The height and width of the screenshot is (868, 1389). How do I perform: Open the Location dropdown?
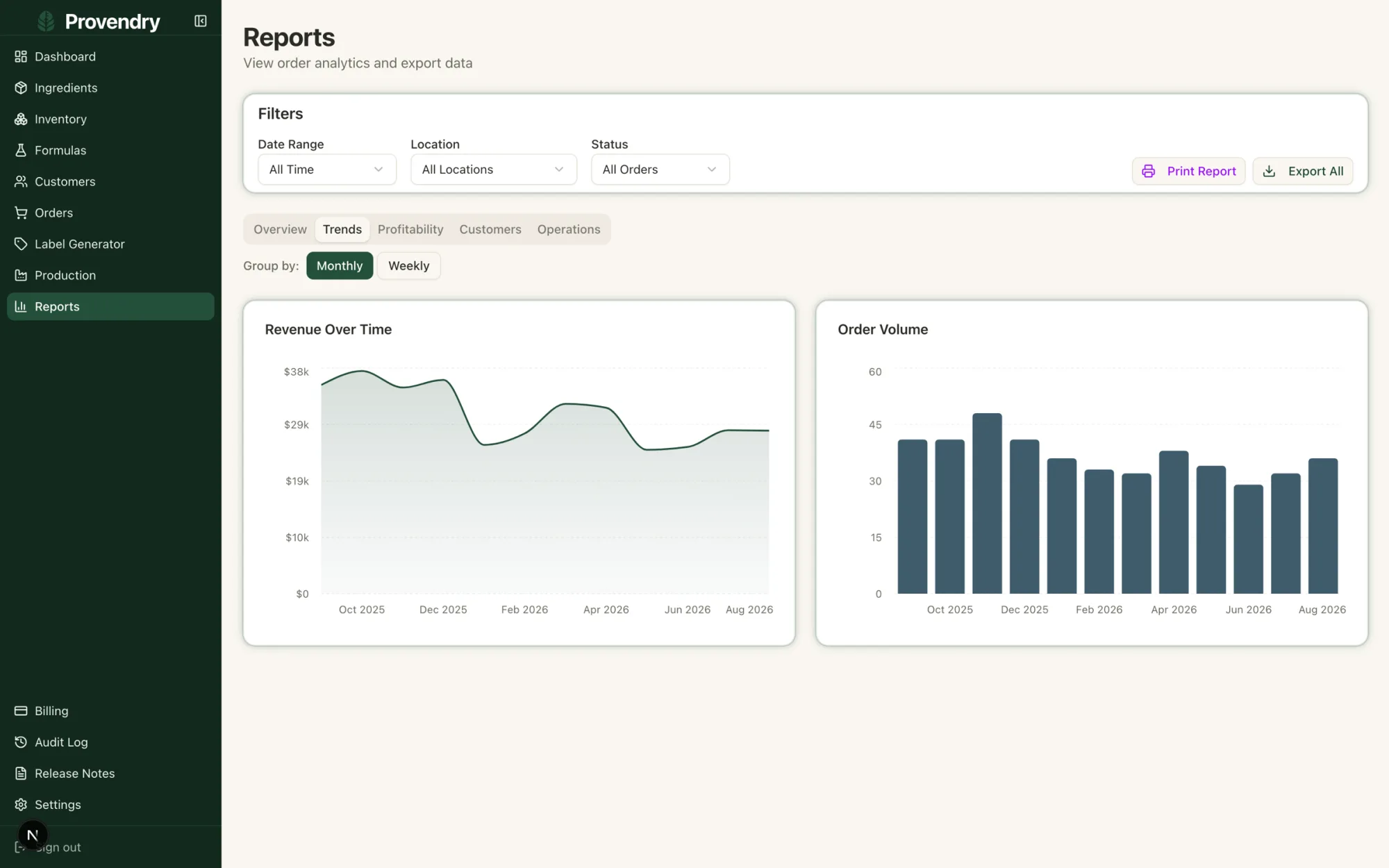[x=494, y=169]
